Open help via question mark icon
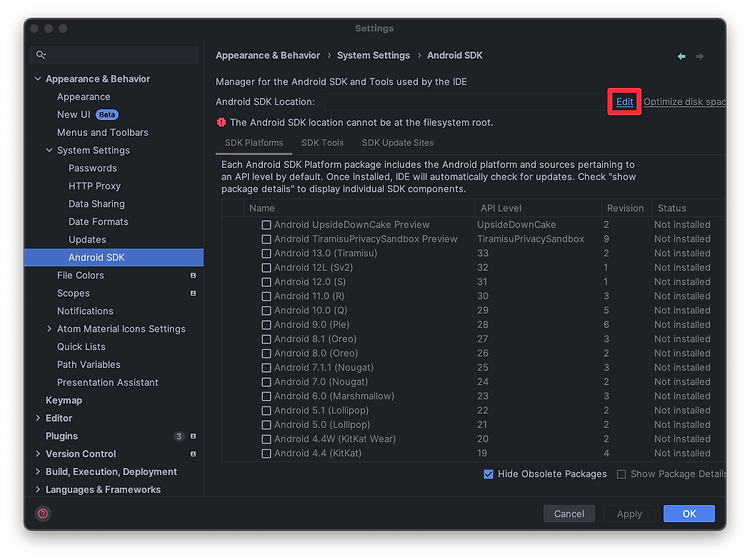750x560 pixels. pos(43,514)
